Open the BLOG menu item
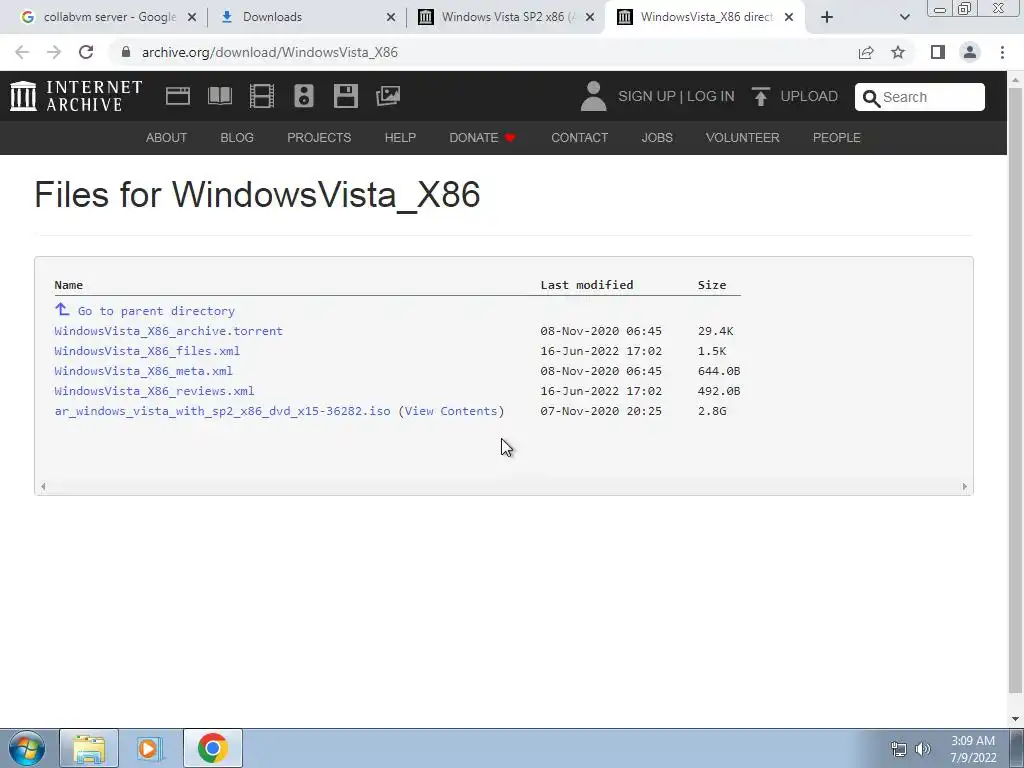 [x=237, y=138]
